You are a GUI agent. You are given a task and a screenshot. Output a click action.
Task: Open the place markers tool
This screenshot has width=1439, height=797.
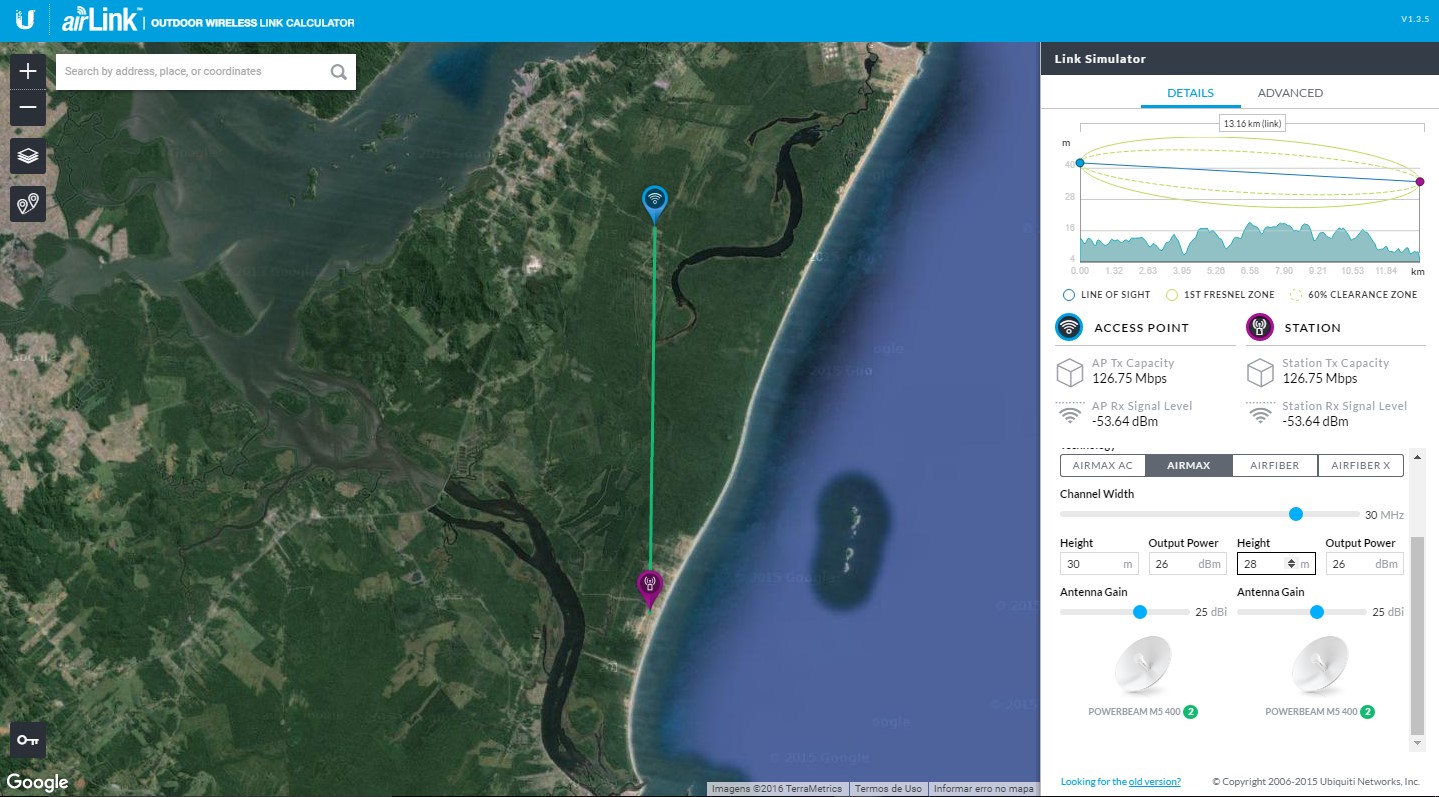point(28,204)
